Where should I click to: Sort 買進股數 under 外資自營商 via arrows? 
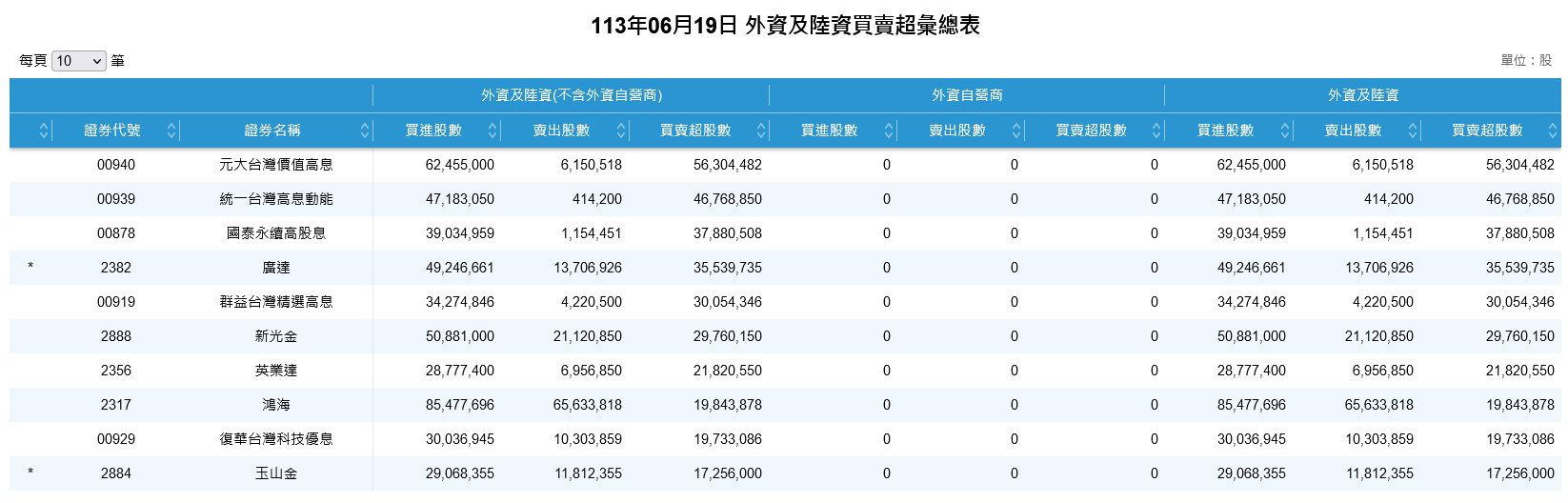tap(889, 131)
